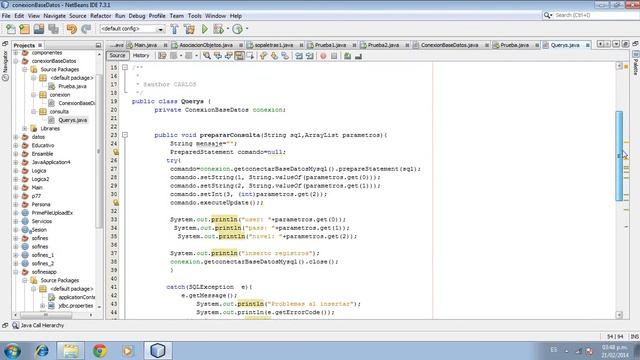
Task: Click the Previous Bookmark icon
Action: 263,56
